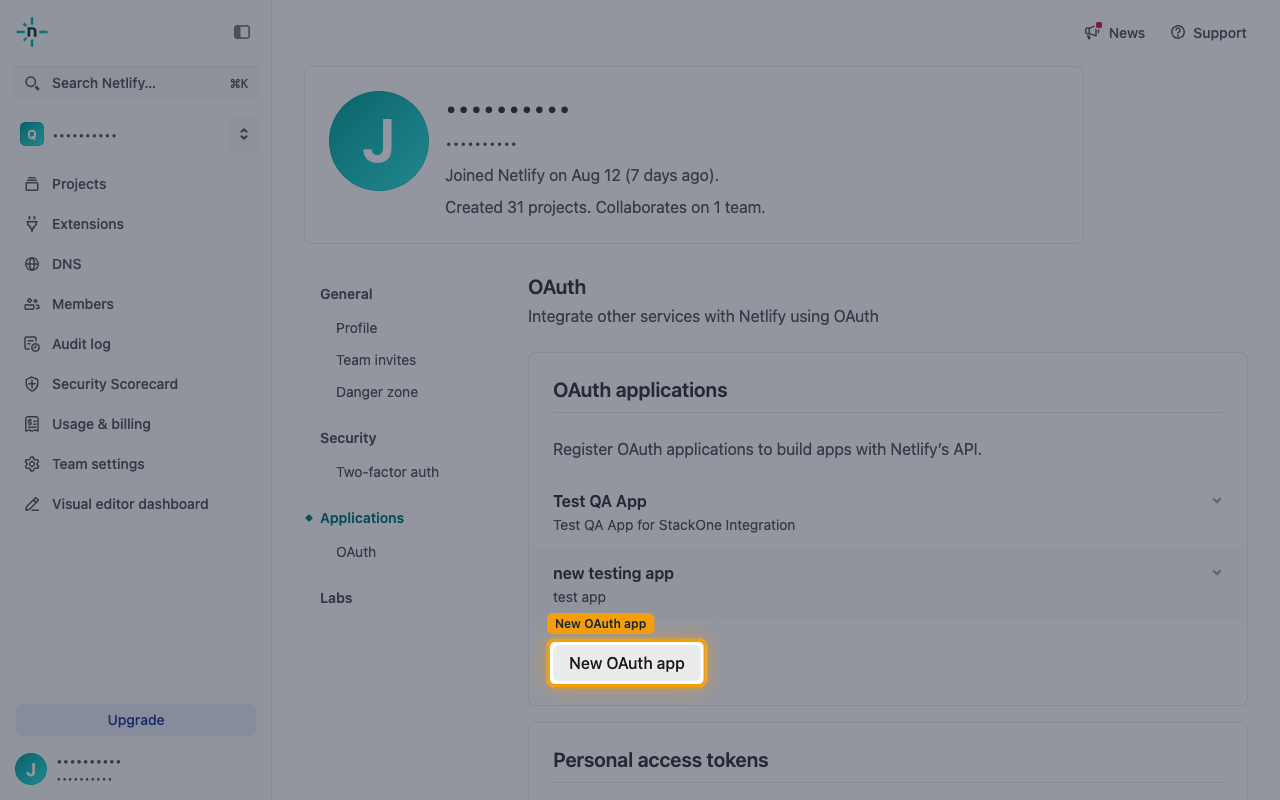This screenshot has height=800, width=1280.
Task: Go to DNS in the sidebar
Action: tap(136, 264)
